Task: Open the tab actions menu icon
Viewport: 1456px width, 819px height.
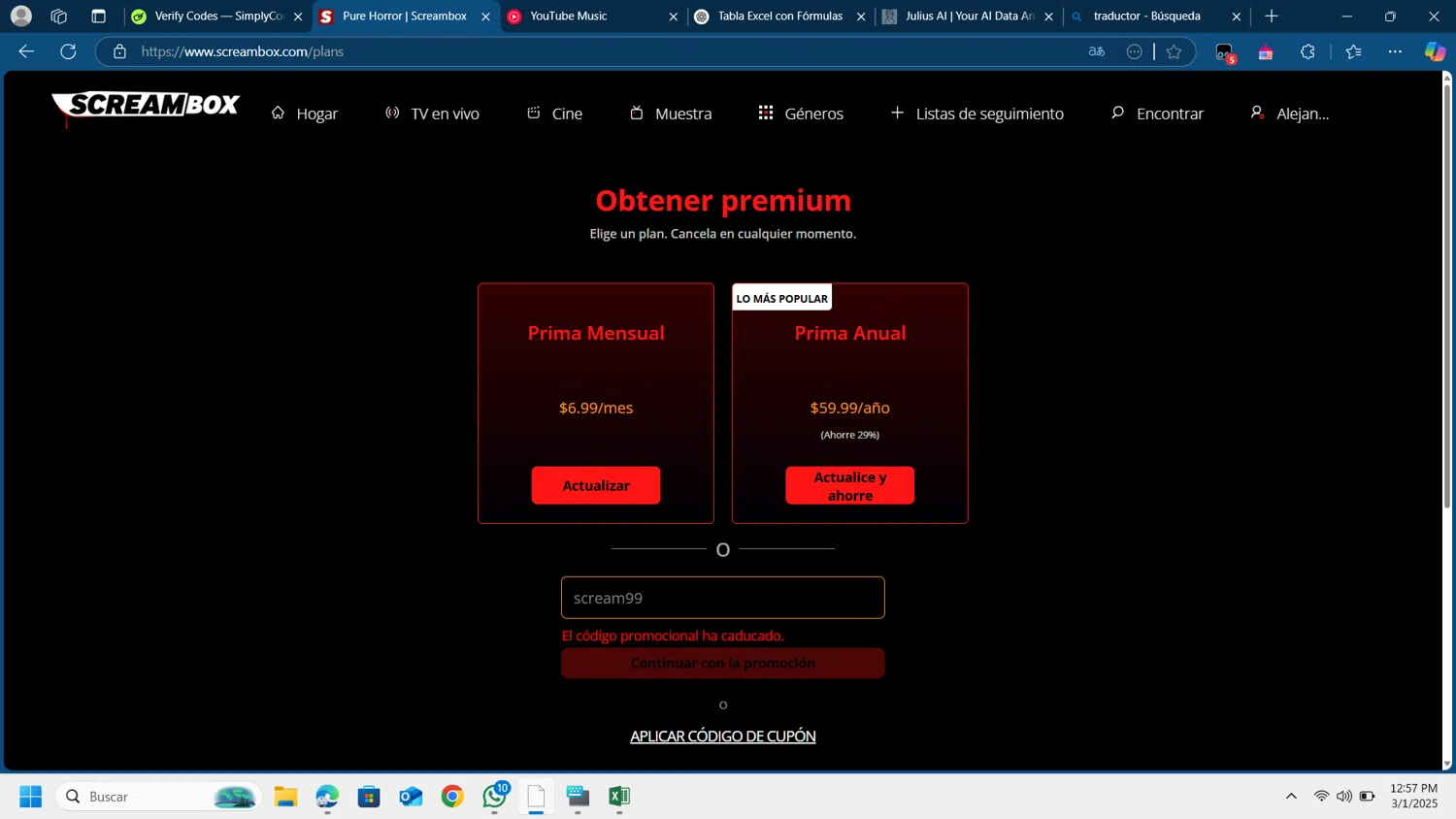Action: (x=98, y=16)
